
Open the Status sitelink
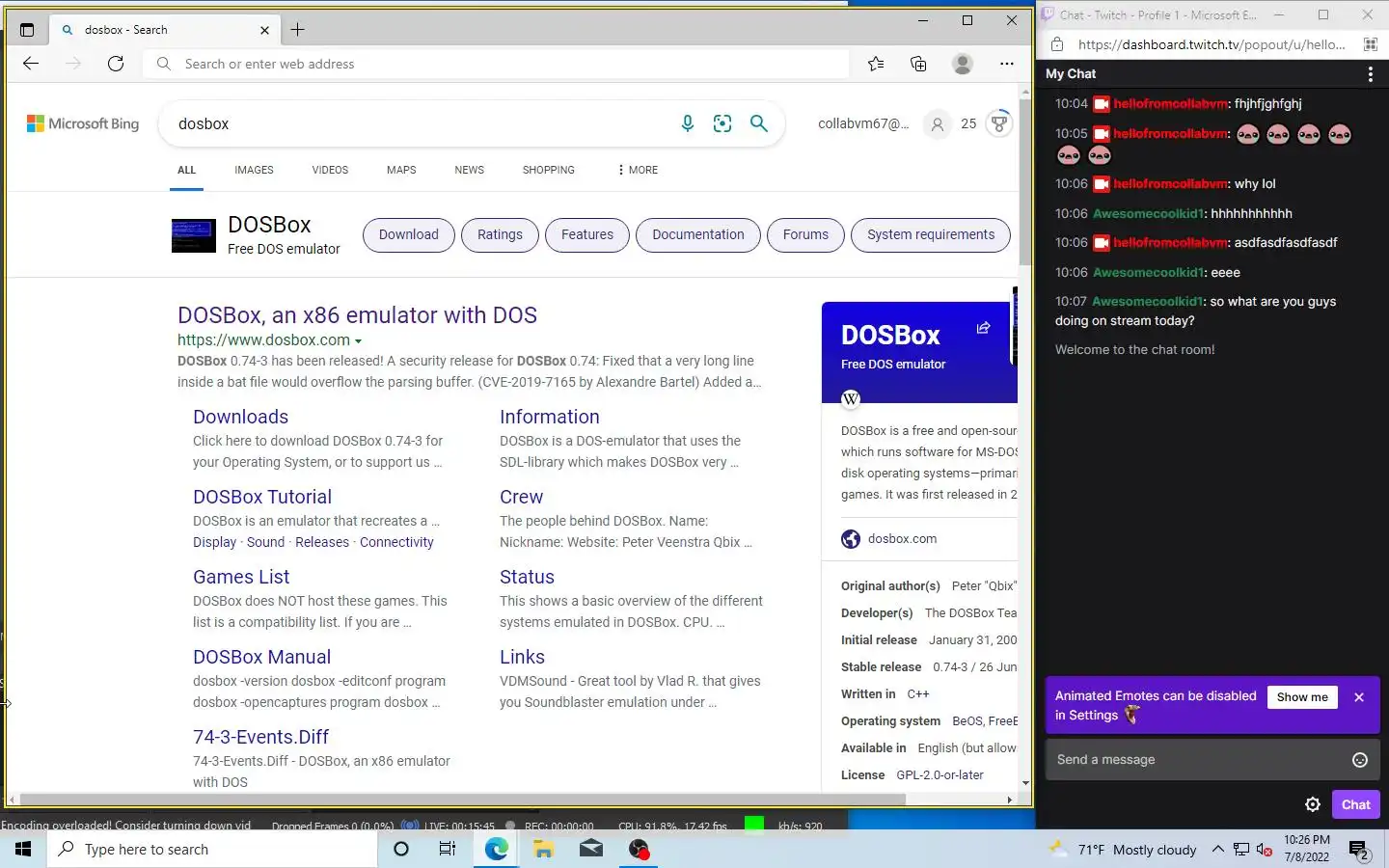point(527,577)
